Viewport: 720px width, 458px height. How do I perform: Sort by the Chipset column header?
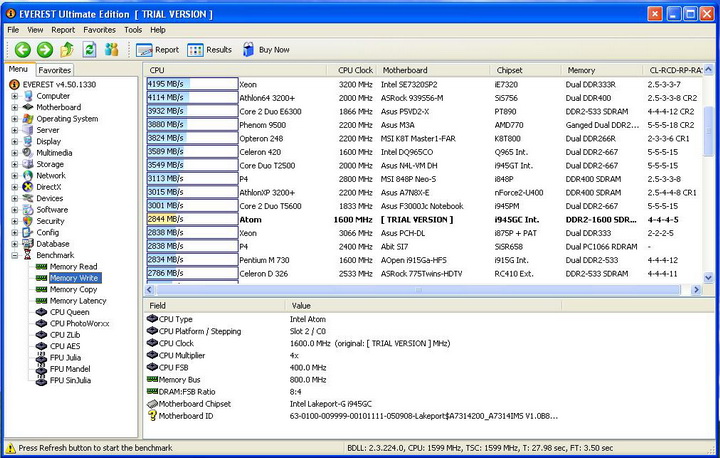coord(525,70)
